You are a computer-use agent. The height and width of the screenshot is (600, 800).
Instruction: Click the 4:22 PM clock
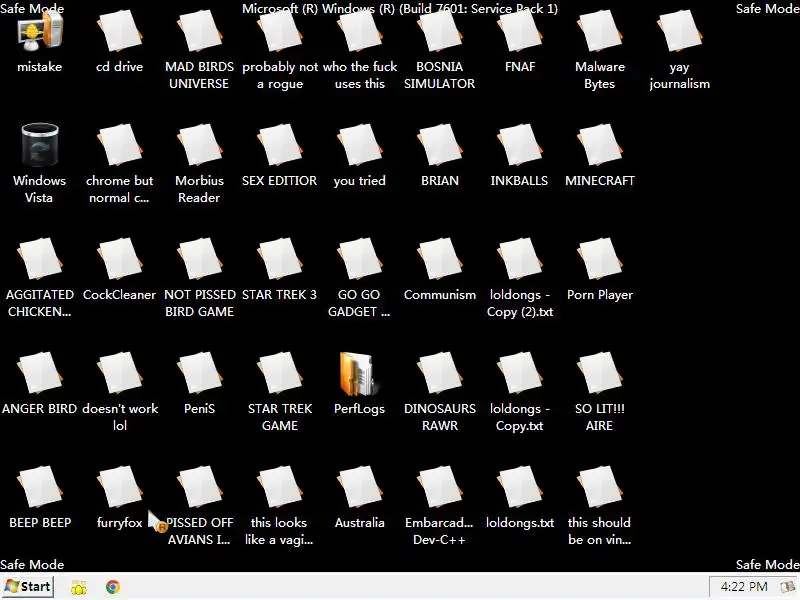(744, 587)
